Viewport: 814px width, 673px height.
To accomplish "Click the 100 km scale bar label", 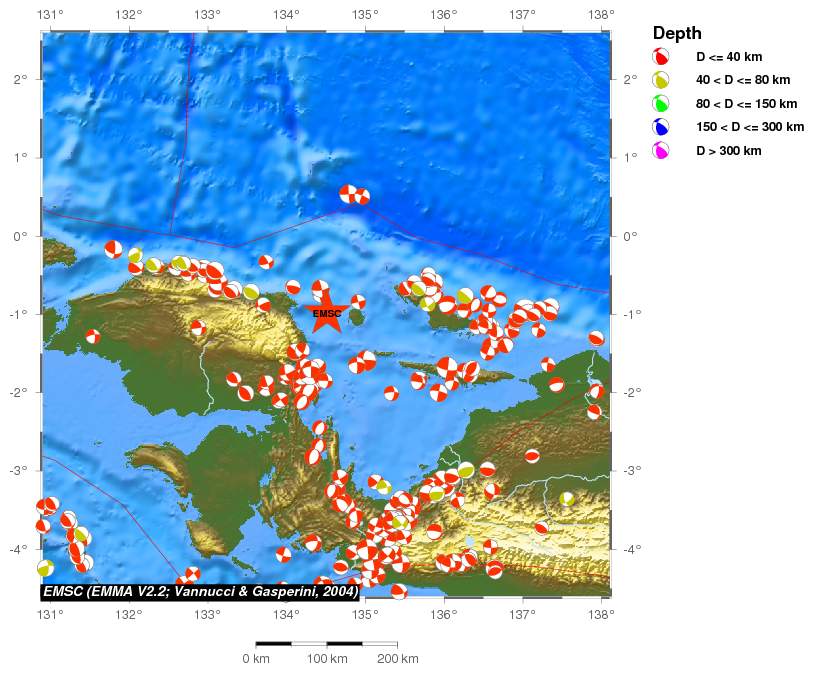I will (x=327, y=658).
